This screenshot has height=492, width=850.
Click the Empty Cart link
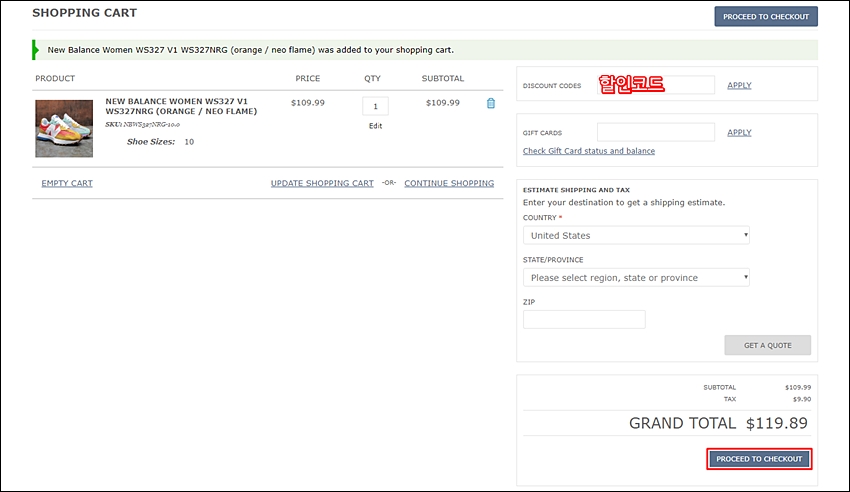pos(67,183)
